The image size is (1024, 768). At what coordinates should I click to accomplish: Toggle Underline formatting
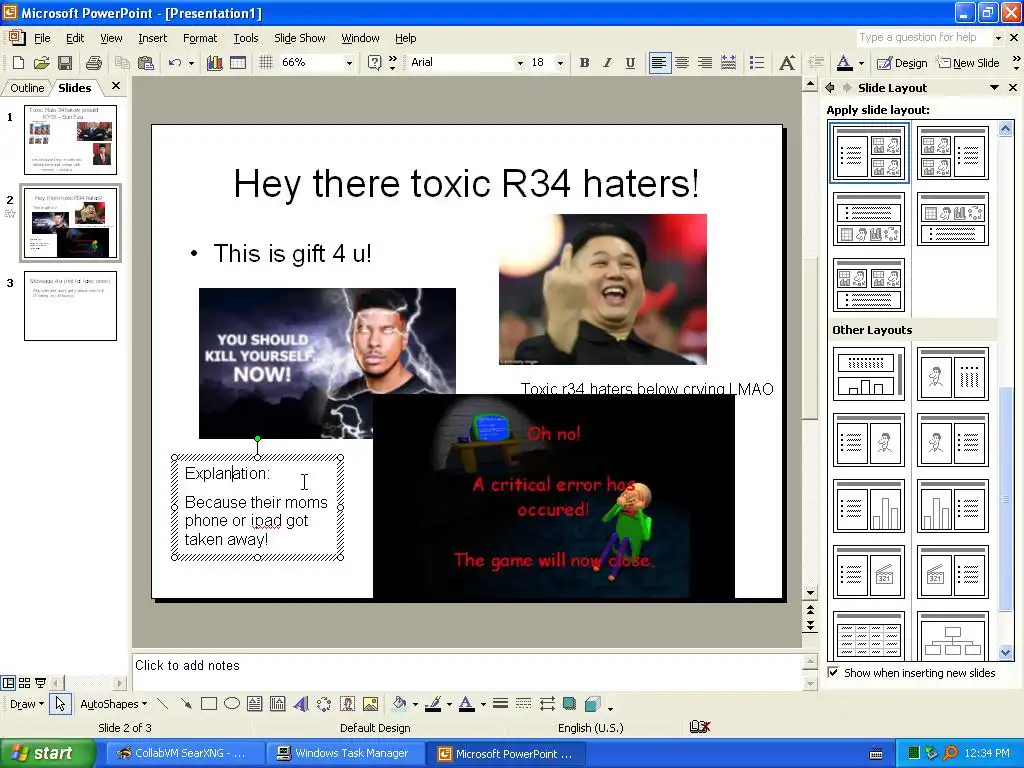pos(630,63)
